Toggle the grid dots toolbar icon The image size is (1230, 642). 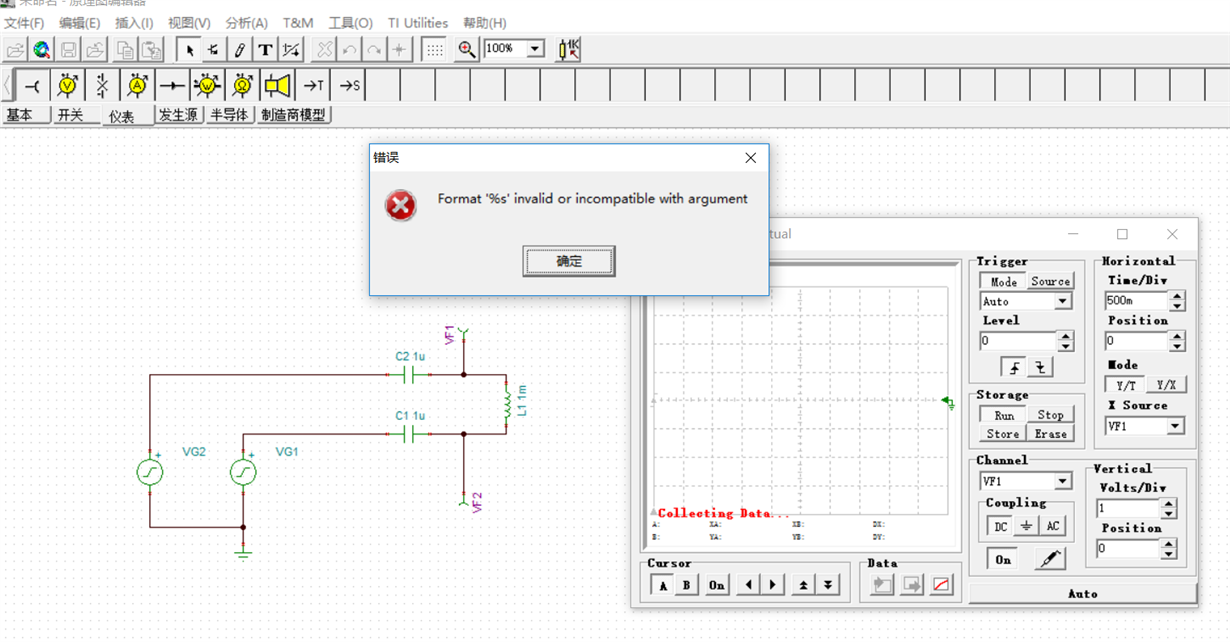pyautogui.click(x=434, y=49)
